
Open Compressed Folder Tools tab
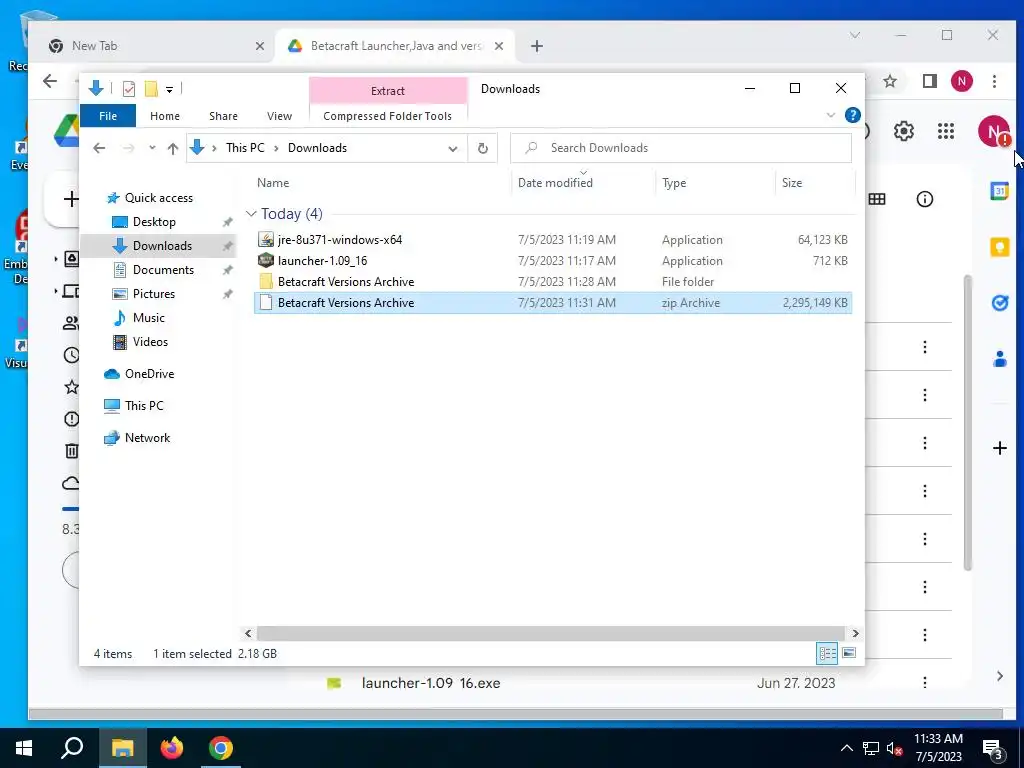(x=387, y=116)
